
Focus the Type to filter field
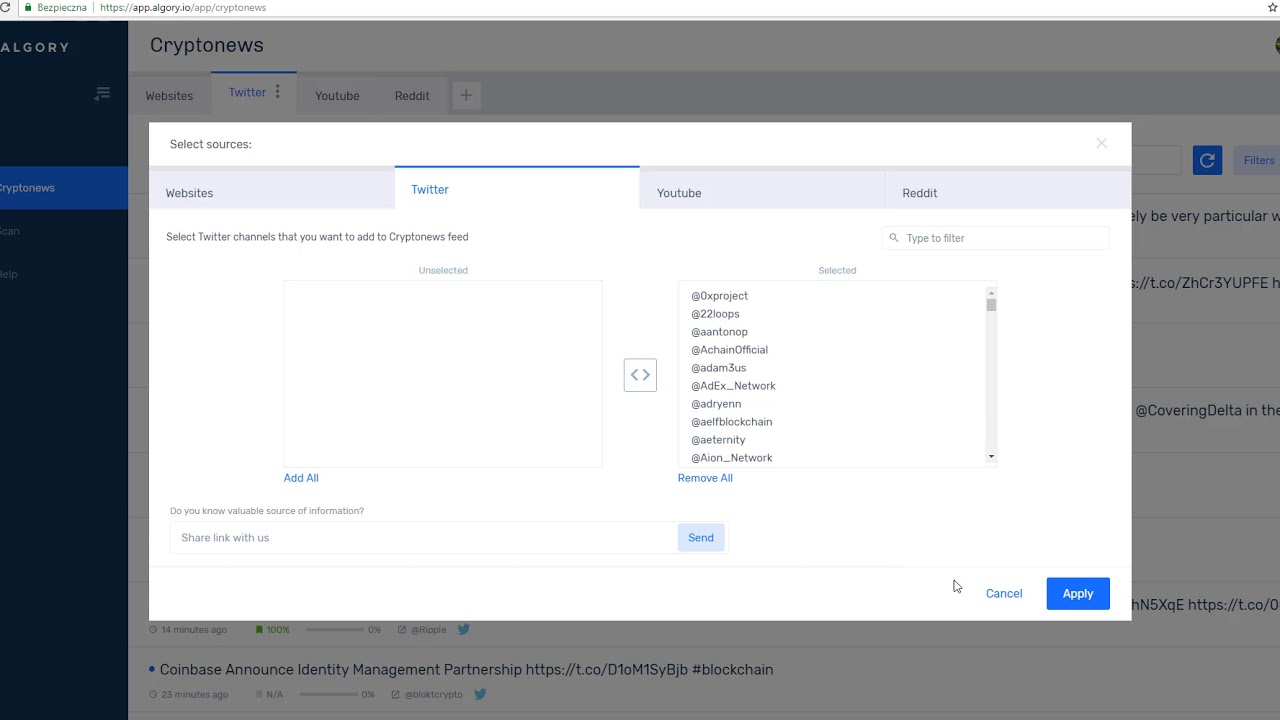click(996, 238)
